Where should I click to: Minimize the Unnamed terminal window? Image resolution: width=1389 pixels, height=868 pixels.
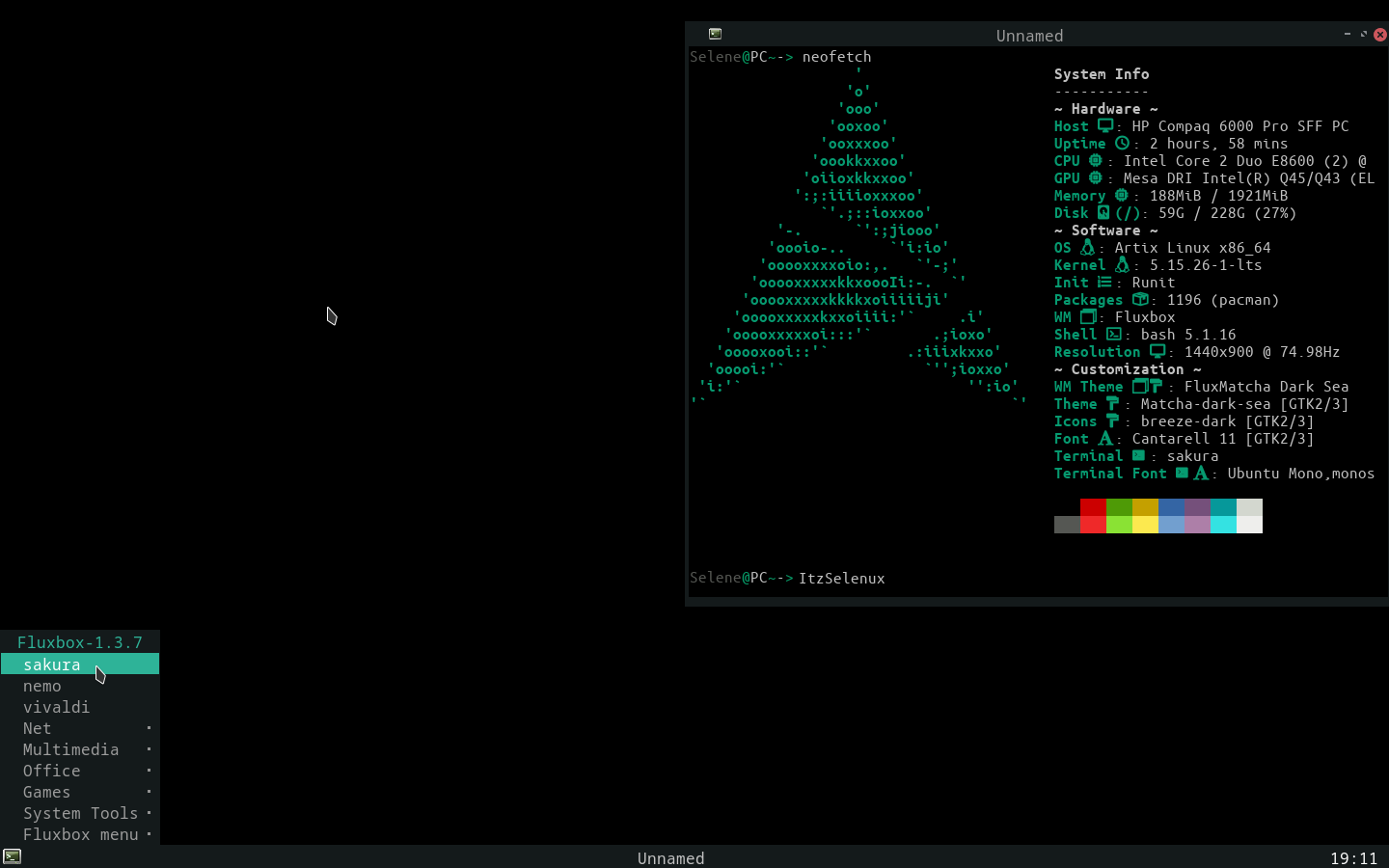click(1348, 34)
